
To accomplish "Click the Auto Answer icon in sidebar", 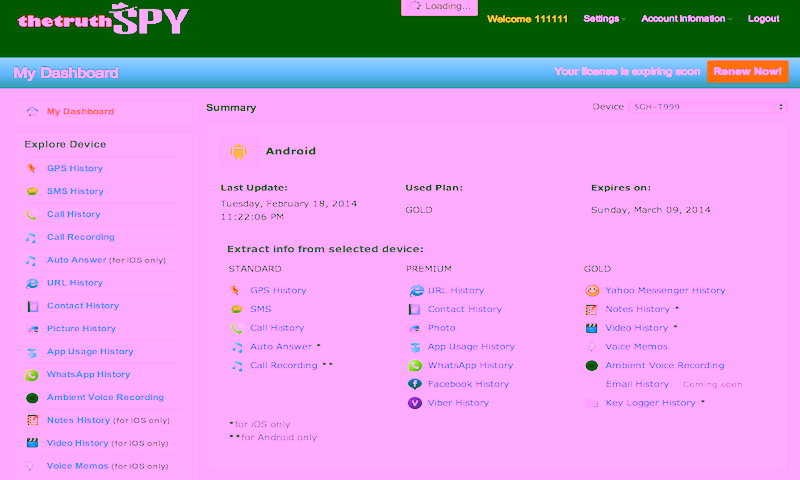I will [x=31, y=261].
